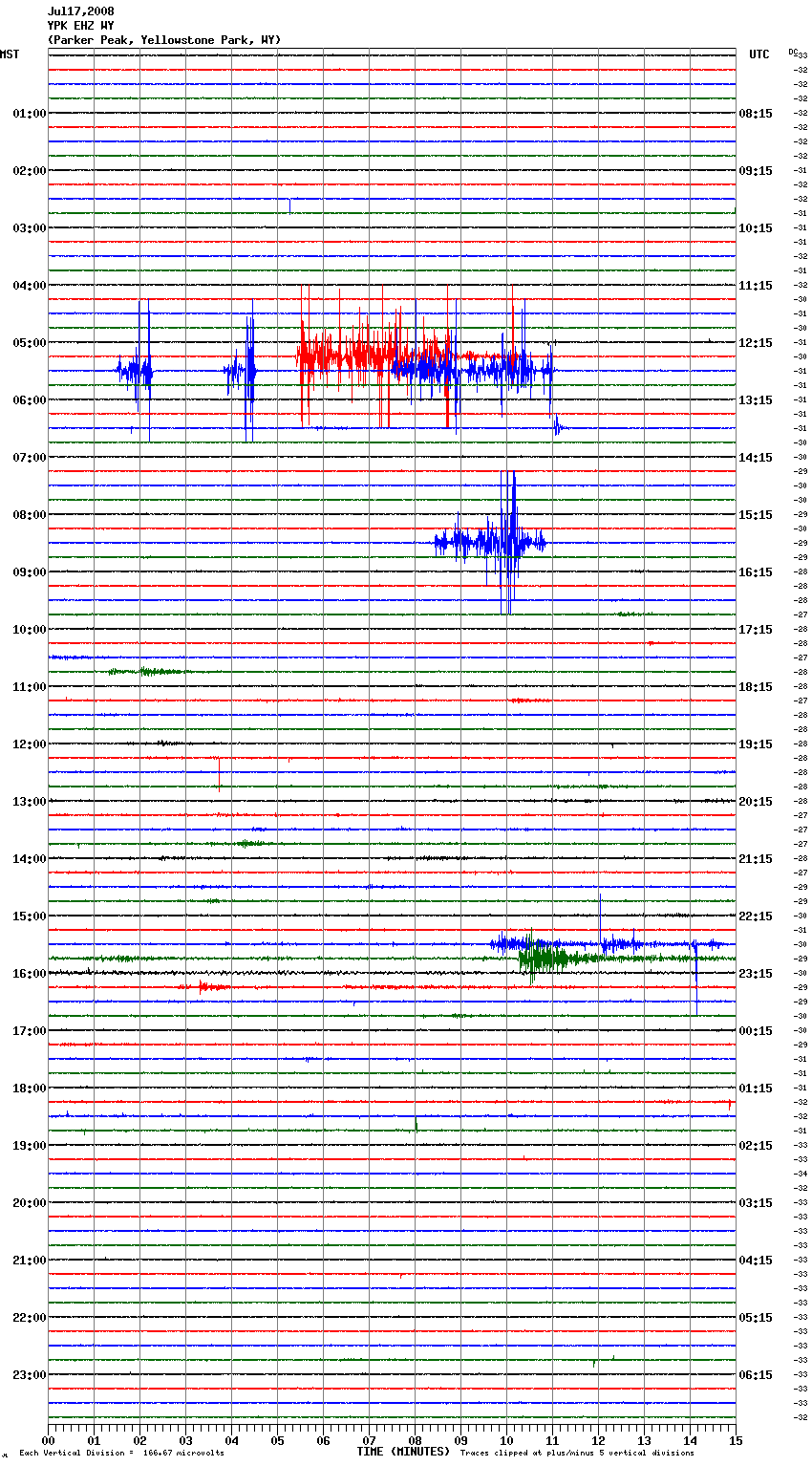Image resolution: width=812 pixels, height=1466 pixels.
Task: Select the 19:00 MST time label
Action: tap(29, 1146)
